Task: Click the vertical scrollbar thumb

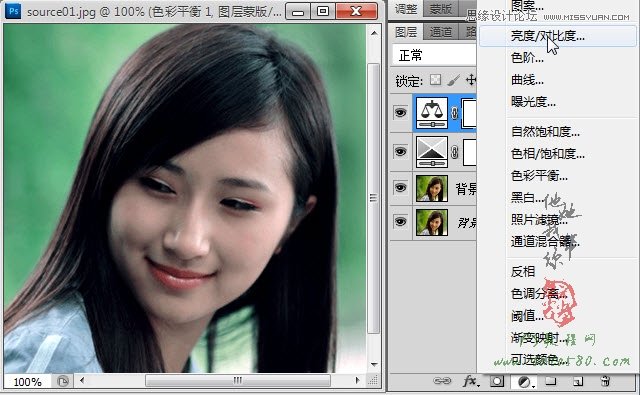Action: 373,198
